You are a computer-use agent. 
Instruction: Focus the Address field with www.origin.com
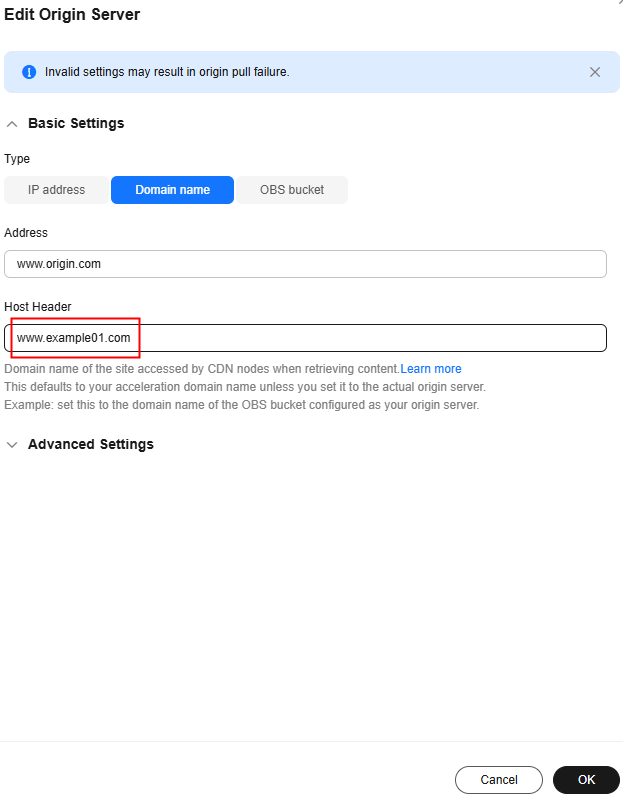(x=305, y=264)
